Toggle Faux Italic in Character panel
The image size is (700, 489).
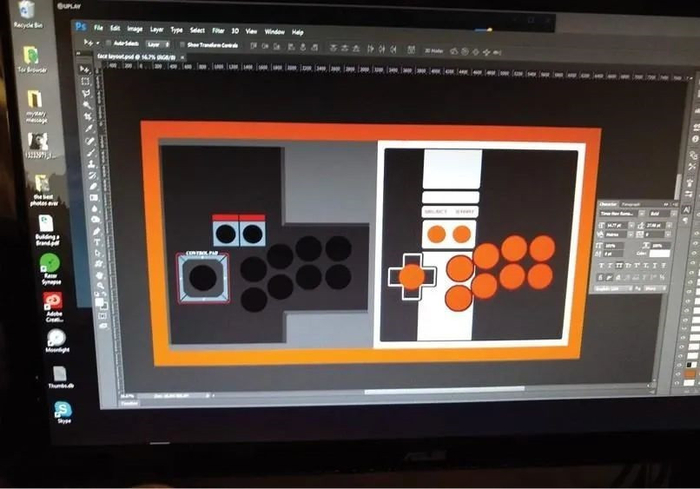click(610, 266)
